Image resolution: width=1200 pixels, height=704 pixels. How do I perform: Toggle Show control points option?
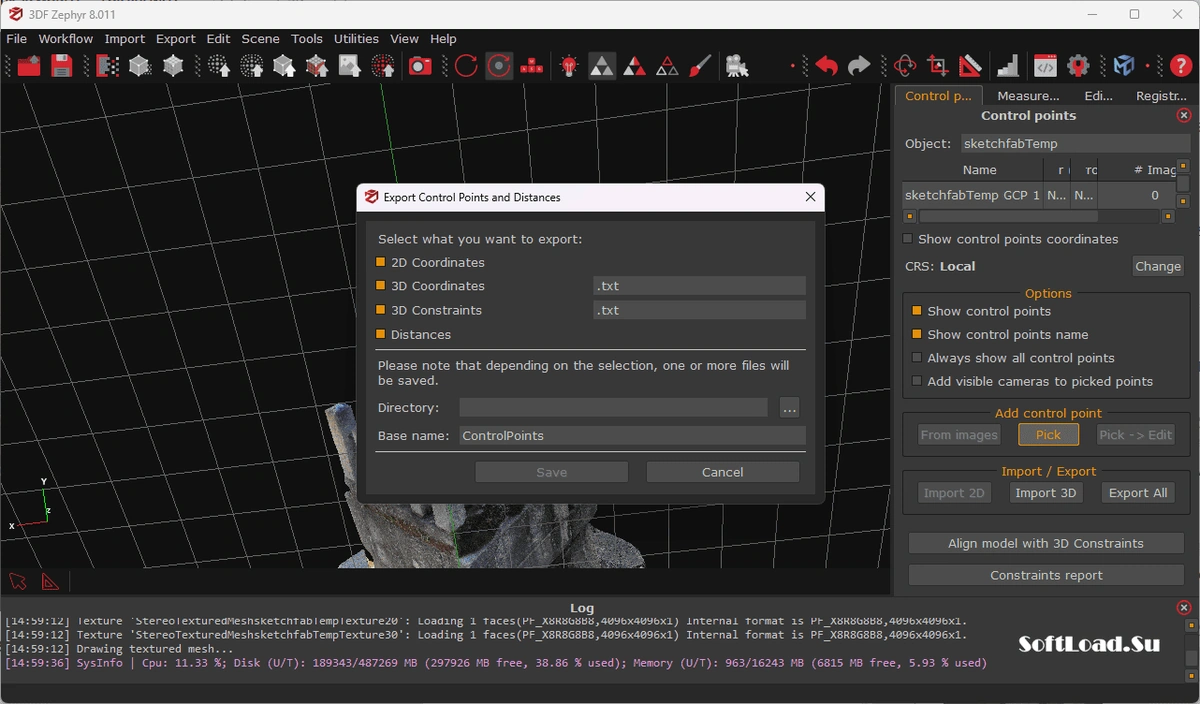click(x=917, y=311)
